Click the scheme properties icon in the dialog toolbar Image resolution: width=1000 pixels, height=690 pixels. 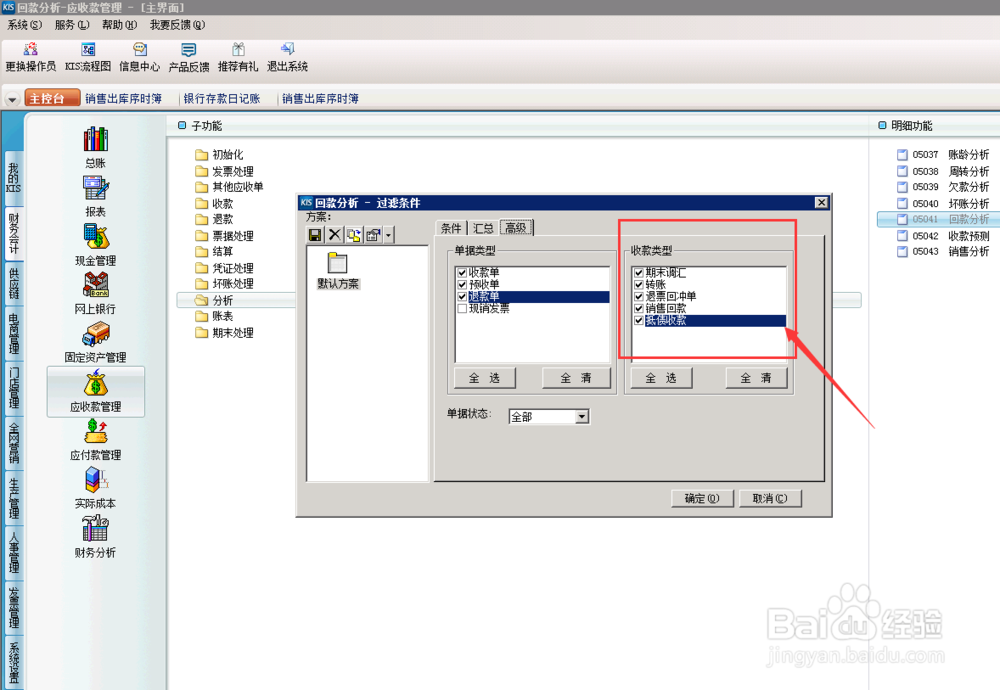point(373,235)
